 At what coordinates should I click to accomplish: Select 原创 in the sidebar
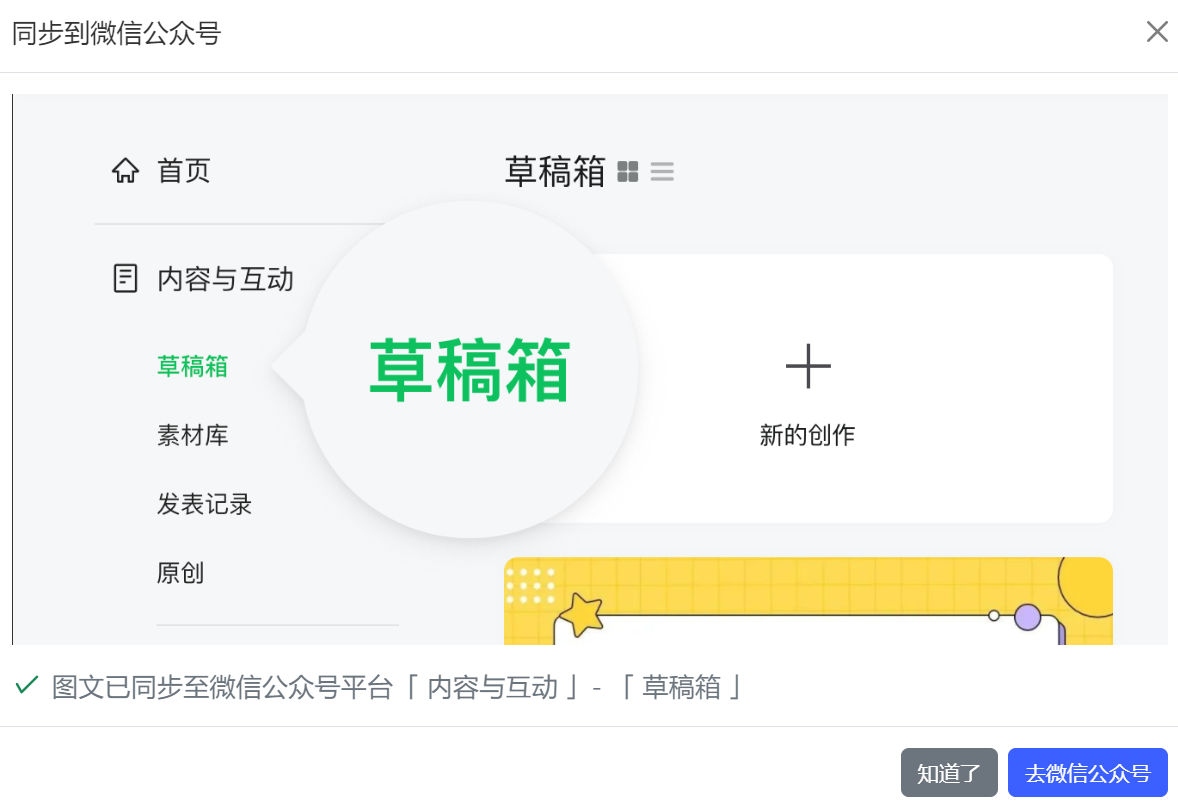(180, 573)
